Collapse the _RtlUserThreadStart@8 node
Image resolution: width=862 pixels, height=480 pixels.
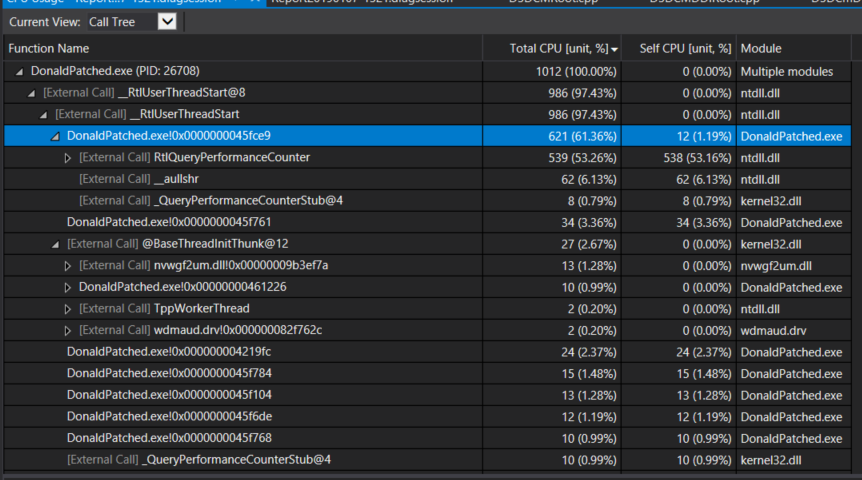pyautogui.click(x=31, y=93)
